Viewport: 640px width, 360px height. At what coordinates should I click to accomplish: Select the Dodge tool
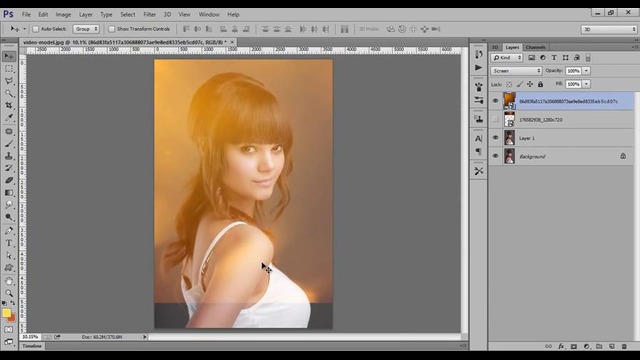(9, 217)
